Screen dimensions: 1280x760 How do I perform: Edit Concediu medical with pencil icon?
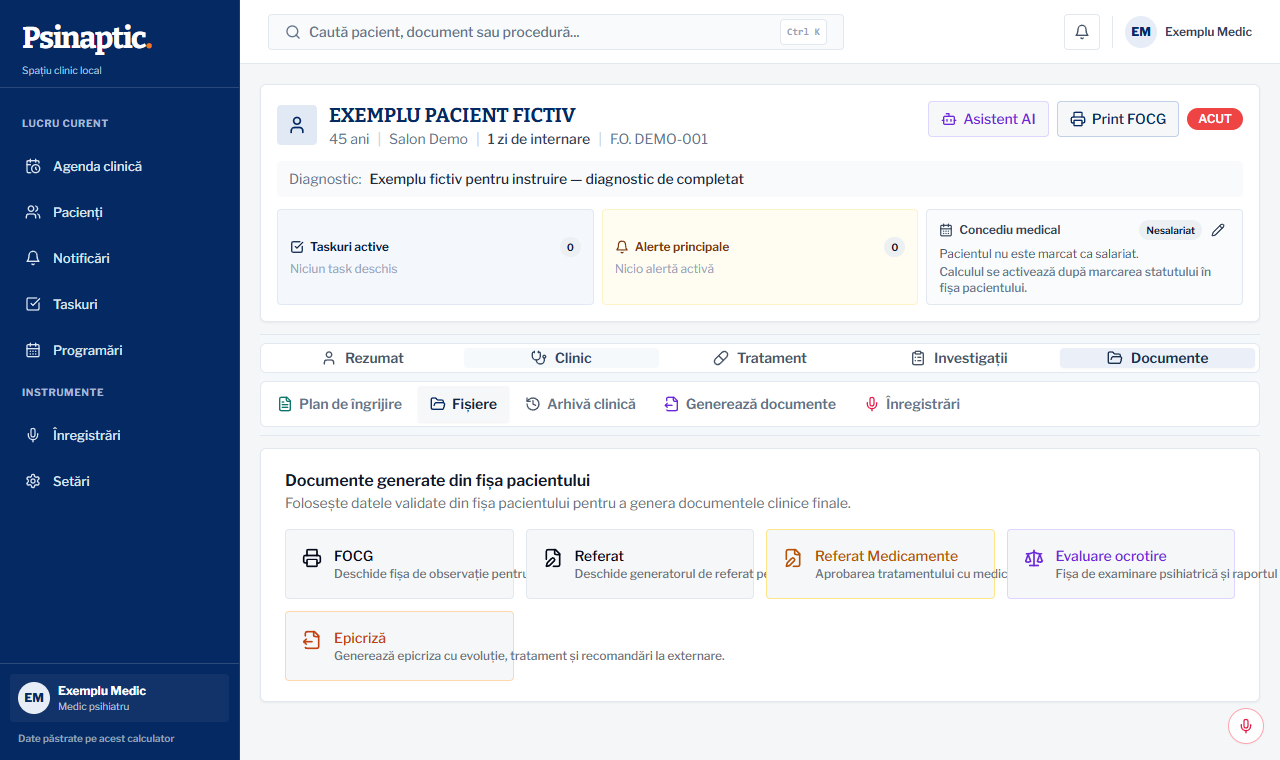click(1218, 230)
